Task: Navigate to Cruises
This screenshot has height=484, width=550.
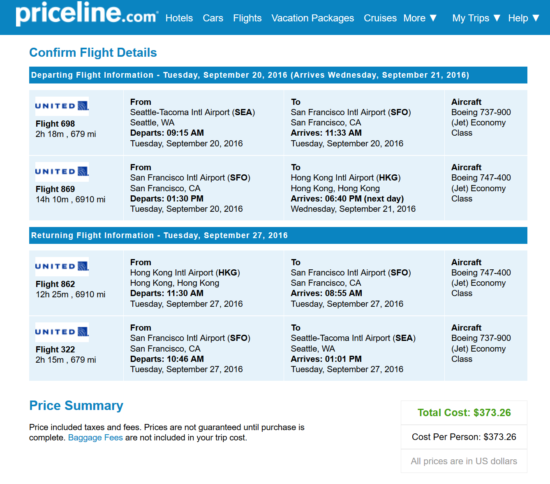Action: click(380, 18)
